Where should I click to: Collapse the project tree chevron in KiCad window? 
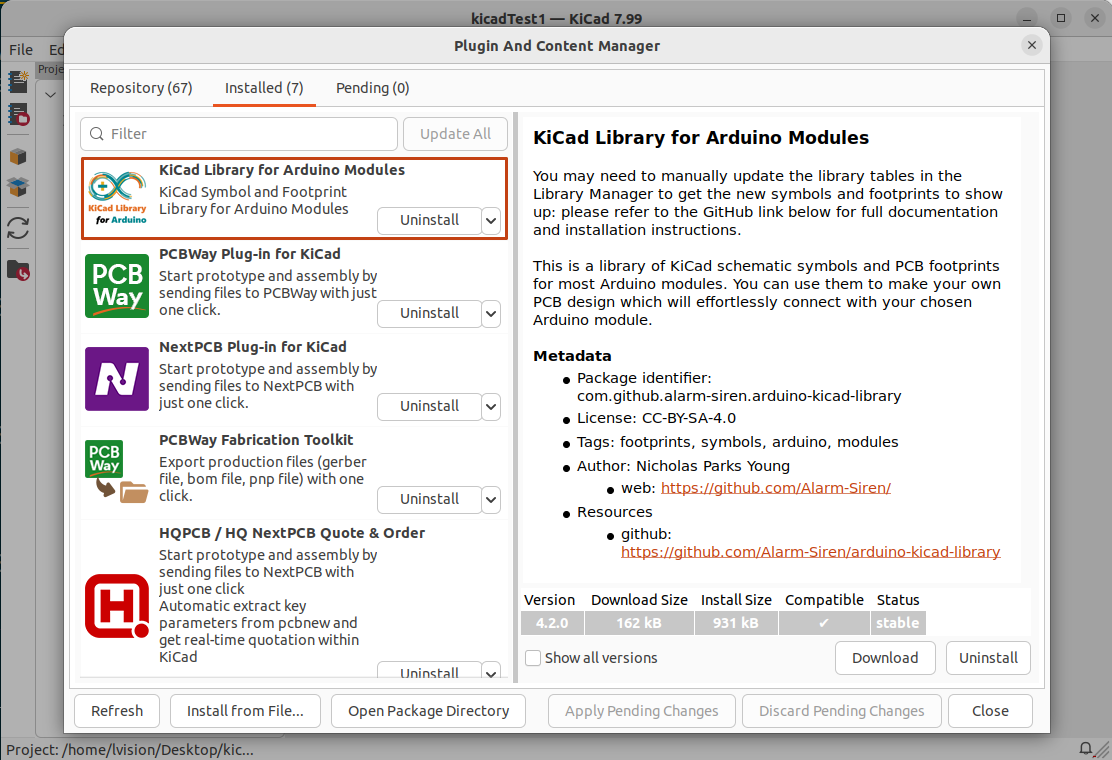50,94
